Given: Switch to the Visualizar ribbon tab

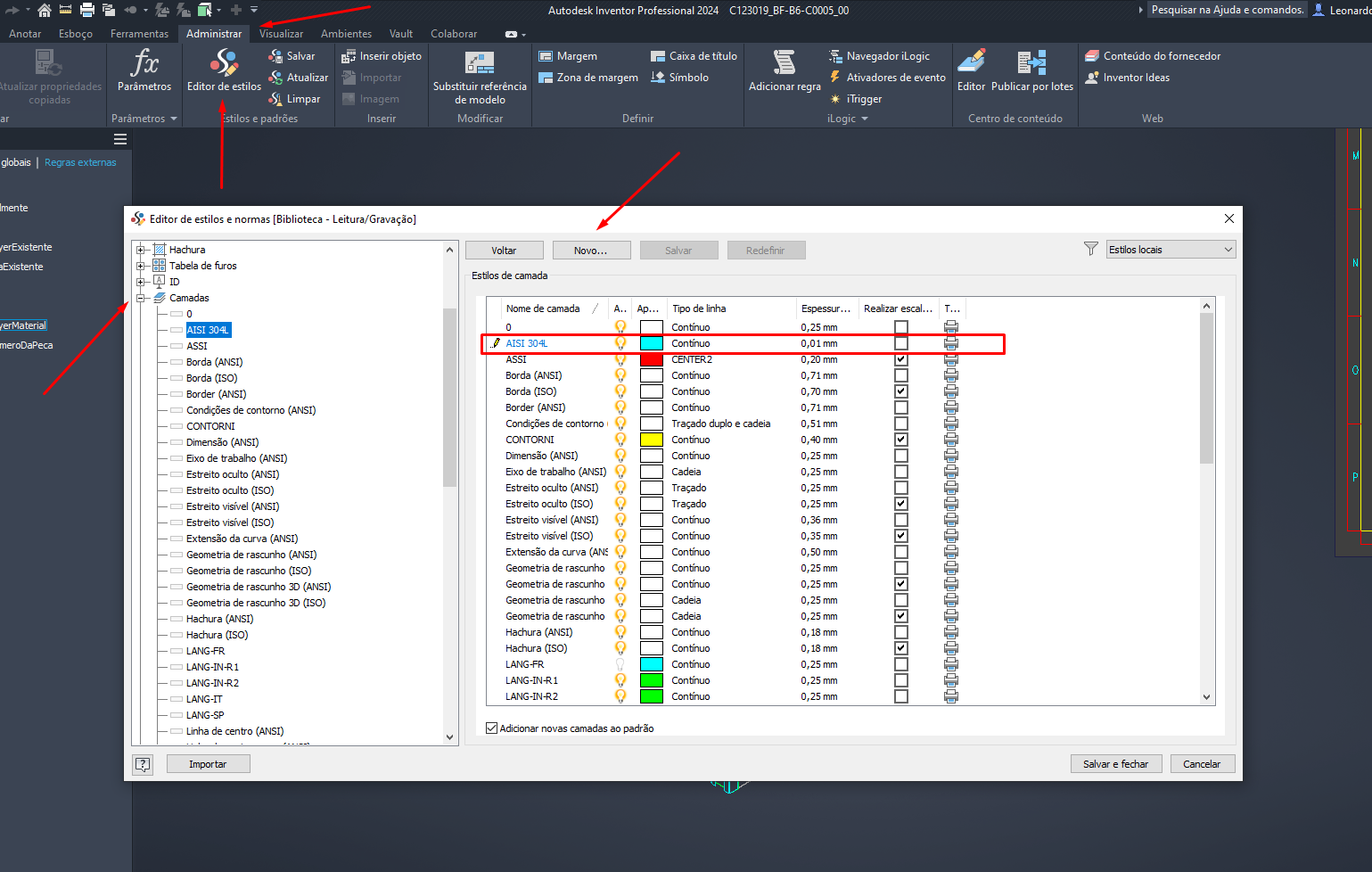Looking at the screenshot, I should [281, 34].
